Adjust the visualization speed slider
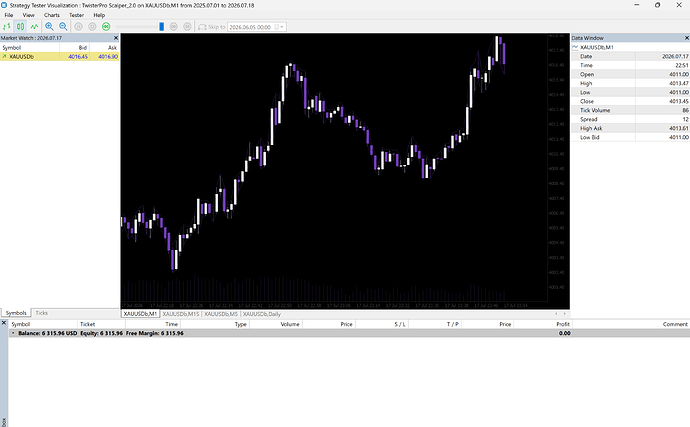Viewport: 690px width, 427px height. pos(161,27)
